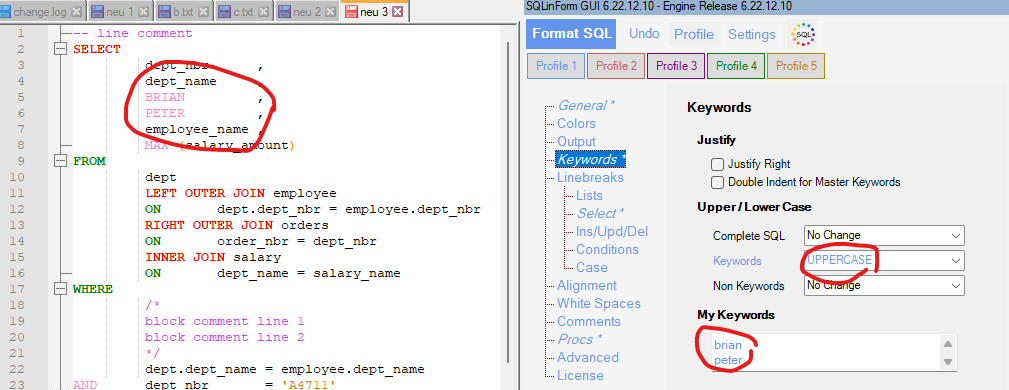Open the Complete SQL case dropdown
The width and height of the screenshot is (1009, 390).
point(884,236)
